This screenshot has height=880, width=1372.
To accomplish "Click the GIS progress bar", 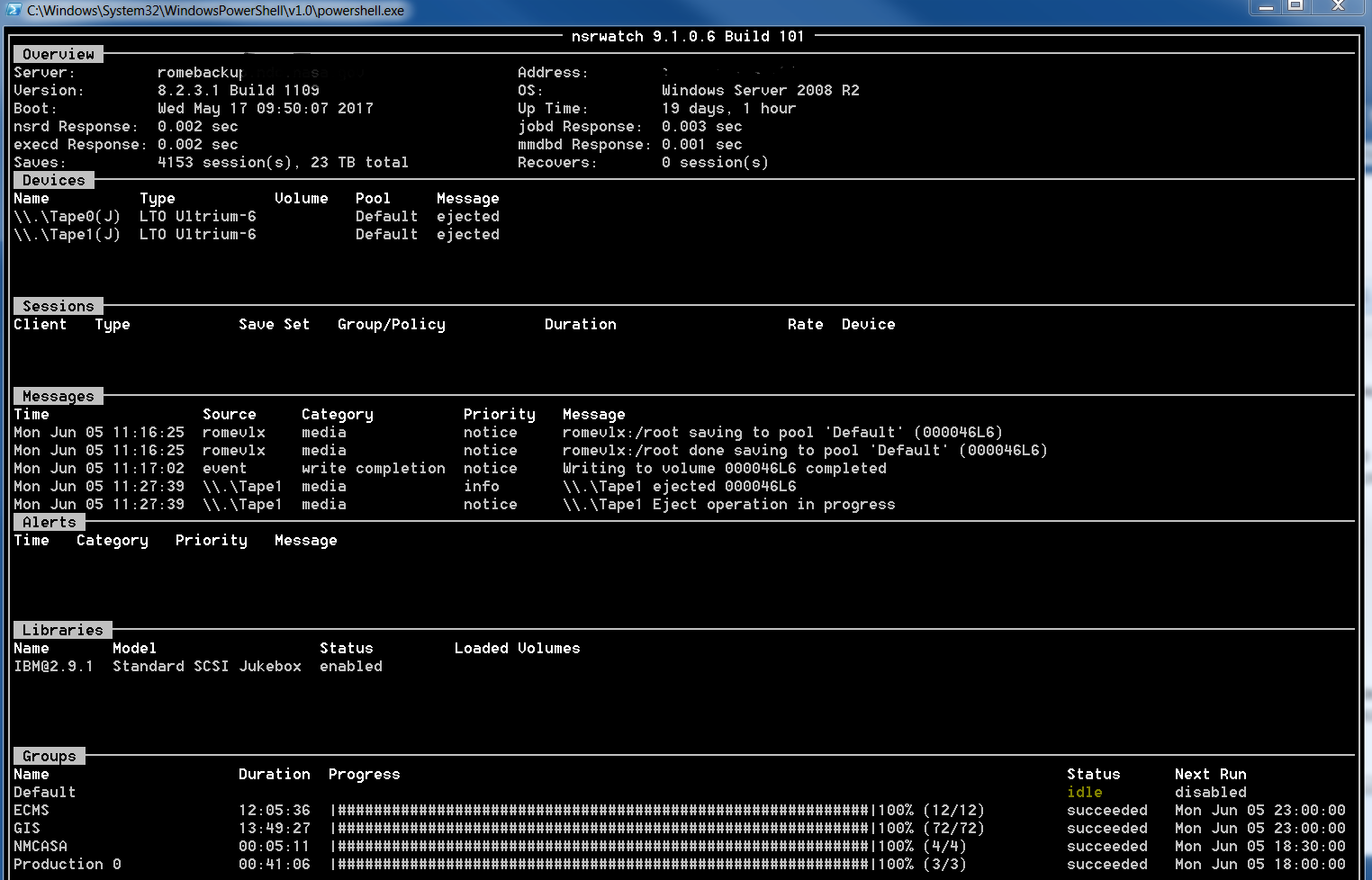I will pos(603,828).
